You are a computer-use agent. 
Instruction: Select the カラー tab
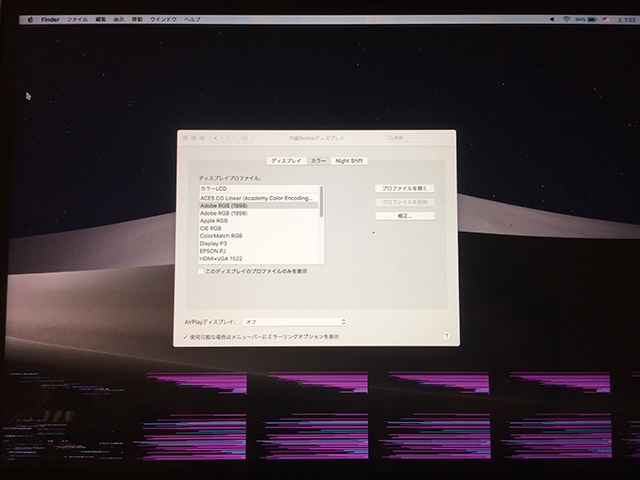(318, 160)
